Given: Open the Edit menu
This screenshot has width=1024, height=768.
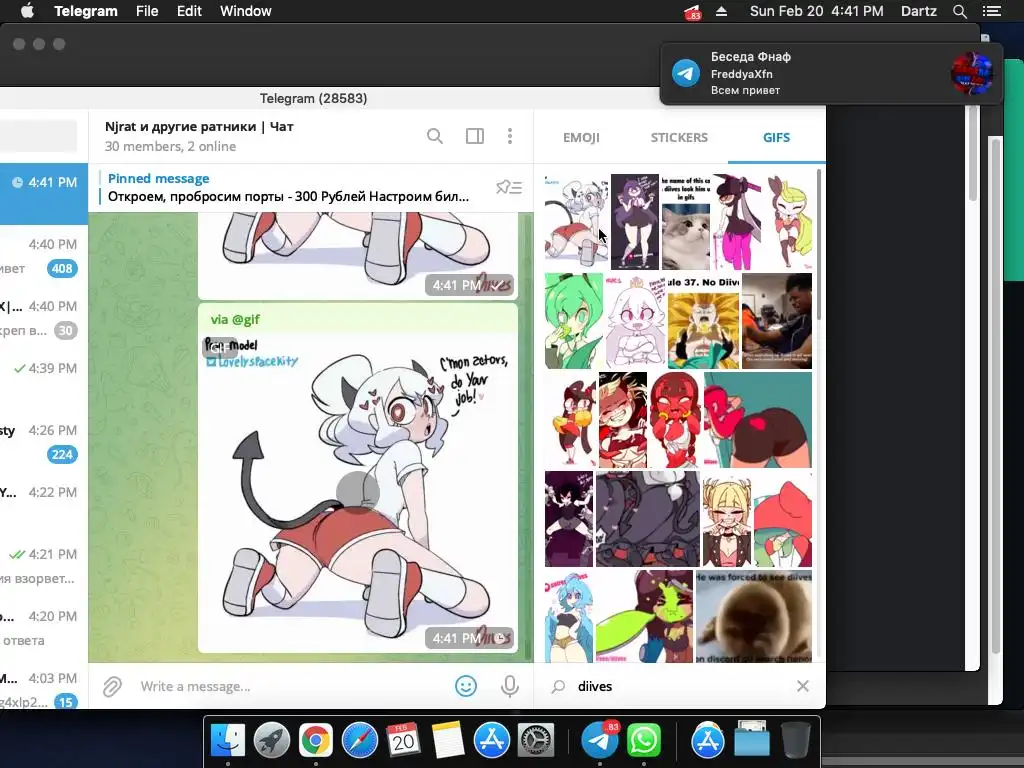Looking at the screenshot, I should coord(189,11).
